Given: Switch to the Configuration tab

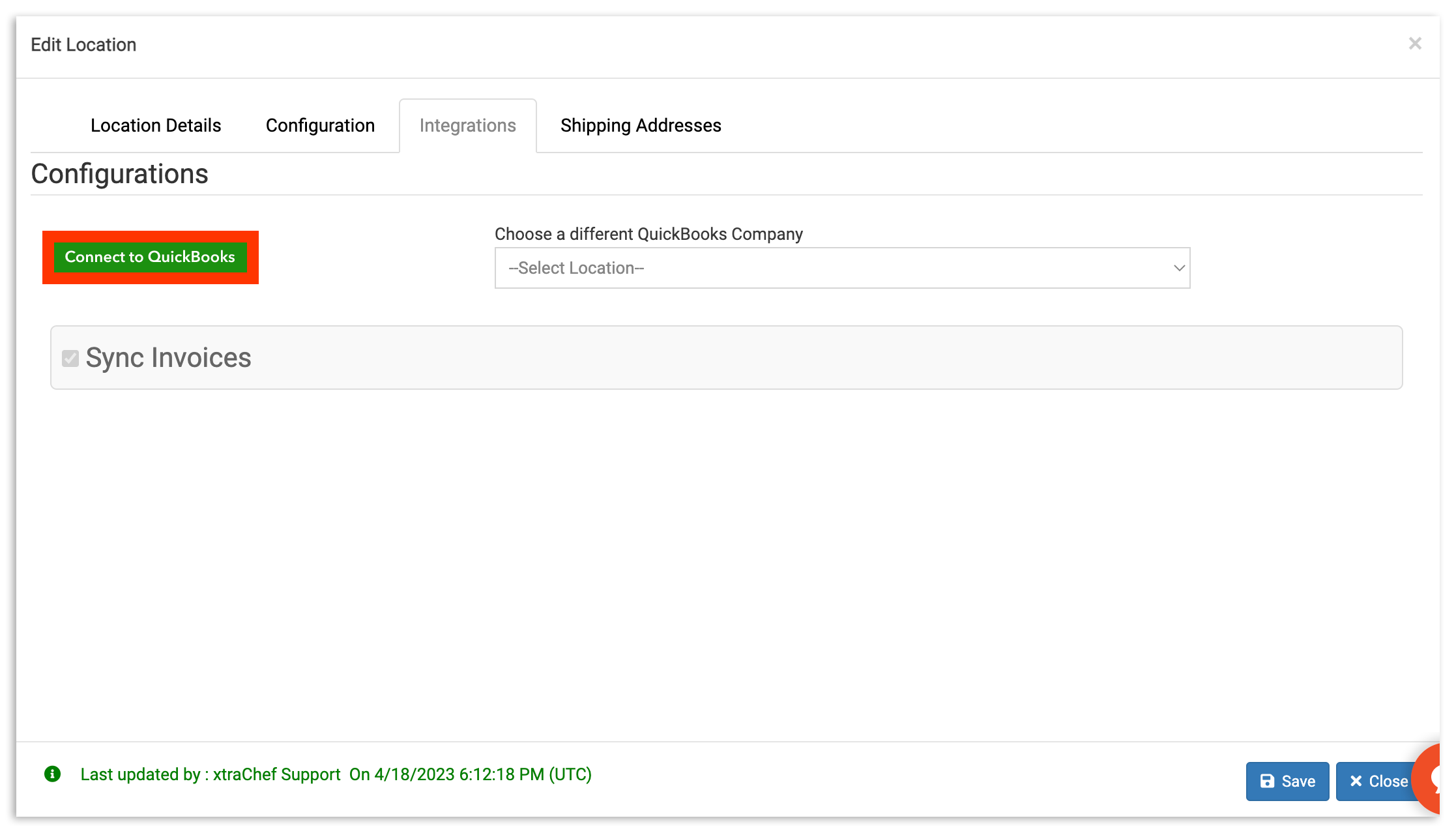Looking at the screenshot, I should 320,125.
